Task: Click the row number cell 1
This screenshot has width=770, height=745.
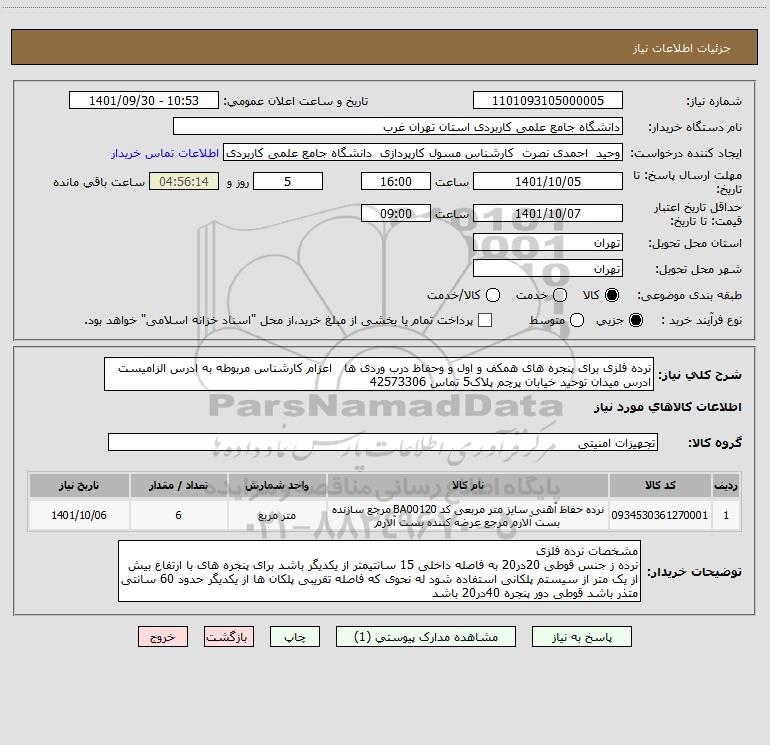Action: coord(726,515)
